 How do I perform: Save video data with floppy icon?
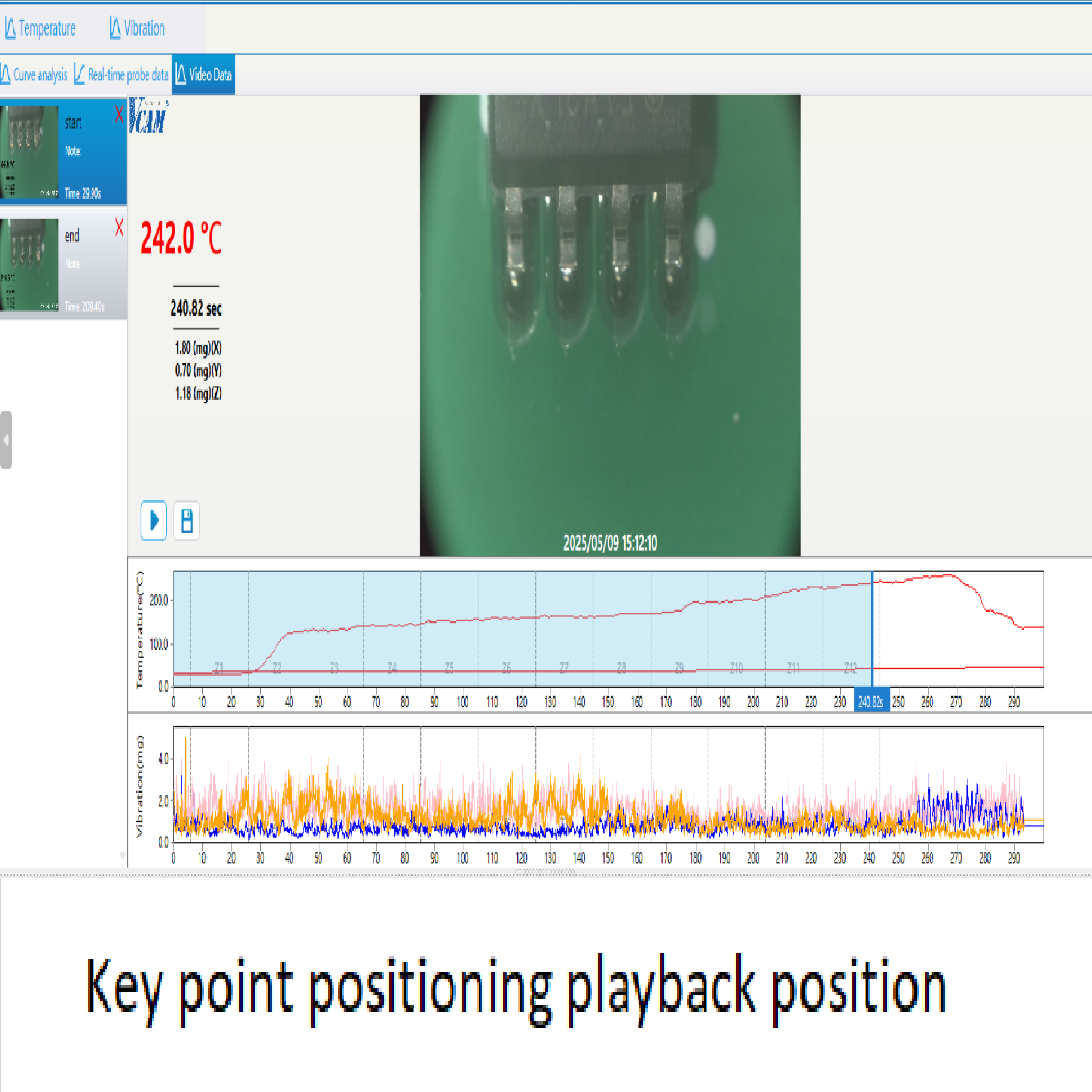(x=186, y=520)
